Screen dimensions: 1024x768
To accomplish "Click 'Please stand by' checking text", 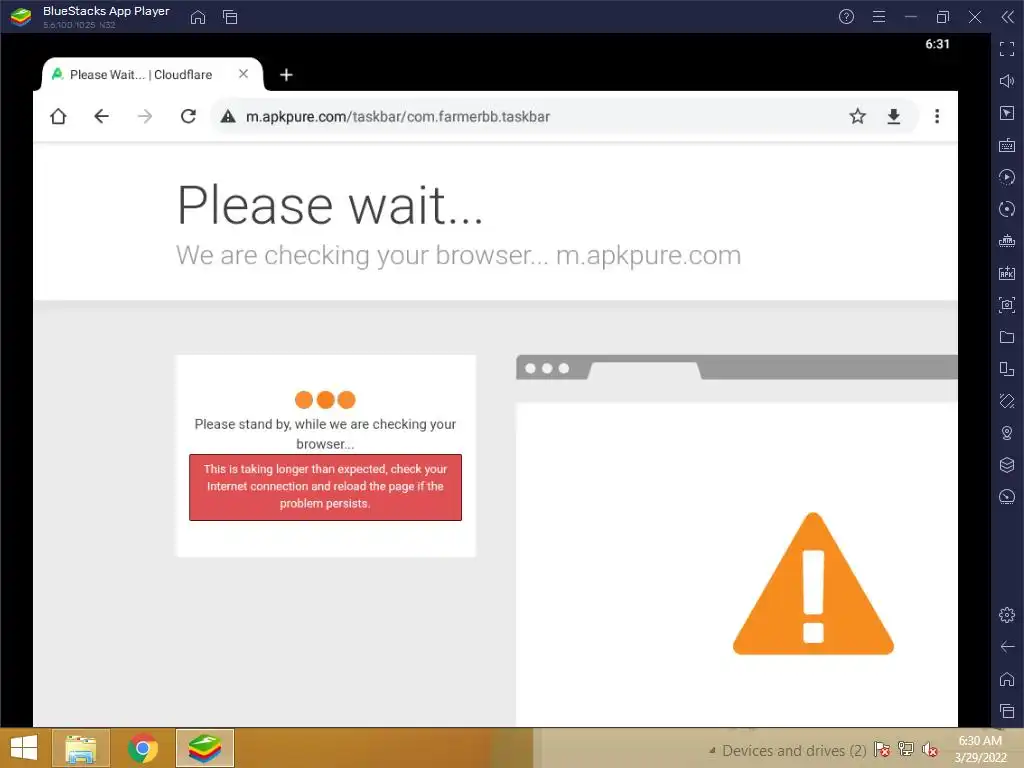I will coord(325,434).
